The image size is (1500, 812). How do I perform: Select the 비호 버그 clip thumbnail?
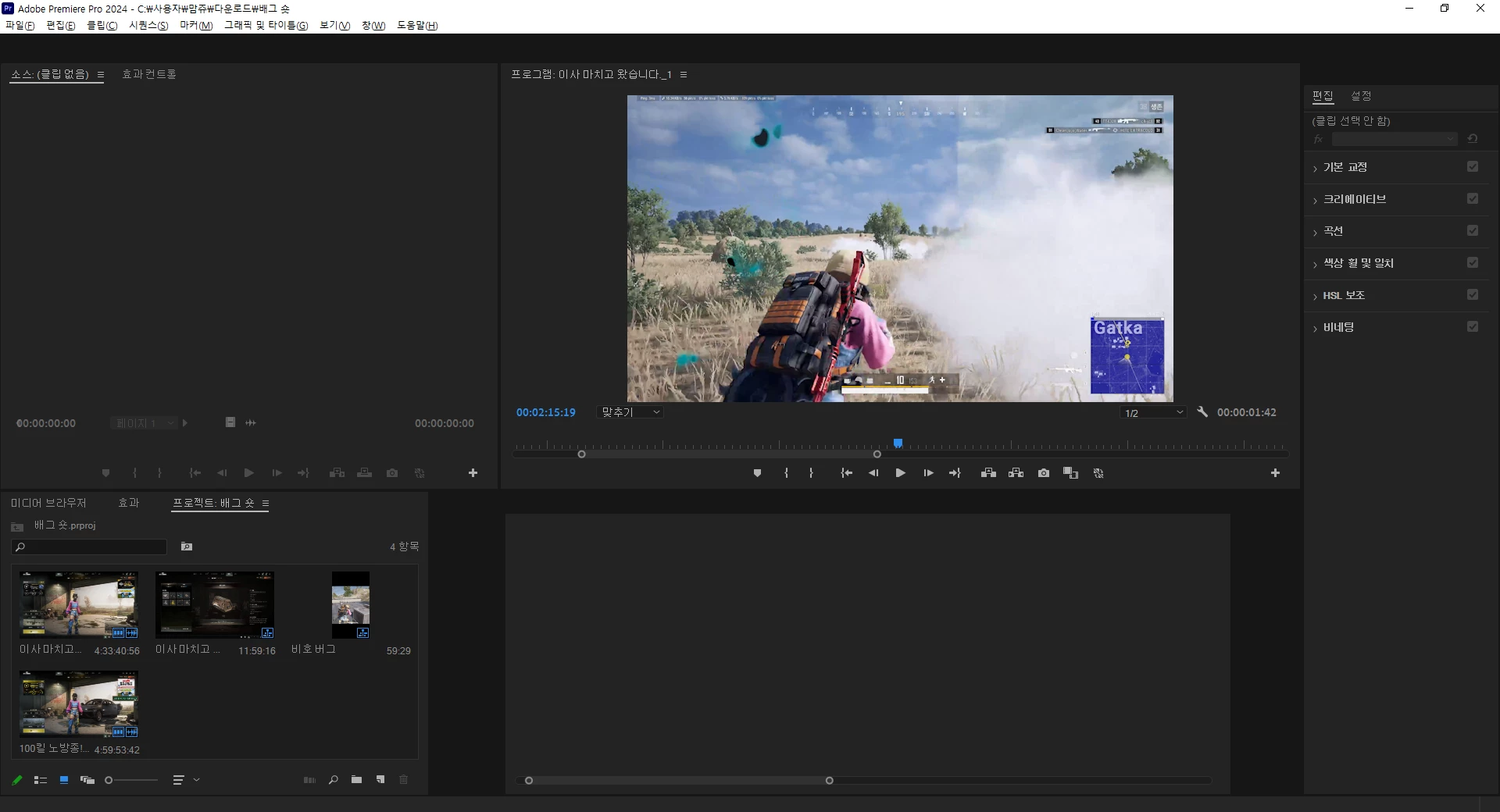tap(351, 605)
